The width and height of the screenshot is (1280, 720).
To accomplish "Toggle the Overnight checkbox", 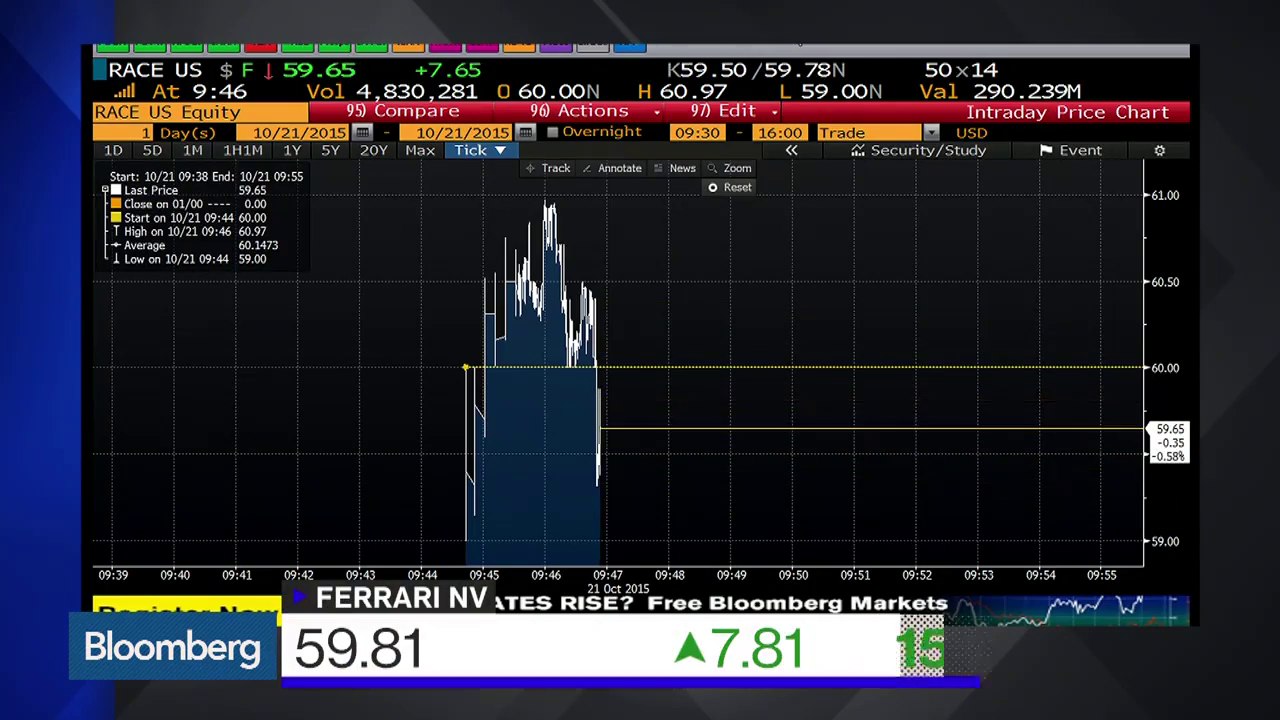I will tap(552, 132).
